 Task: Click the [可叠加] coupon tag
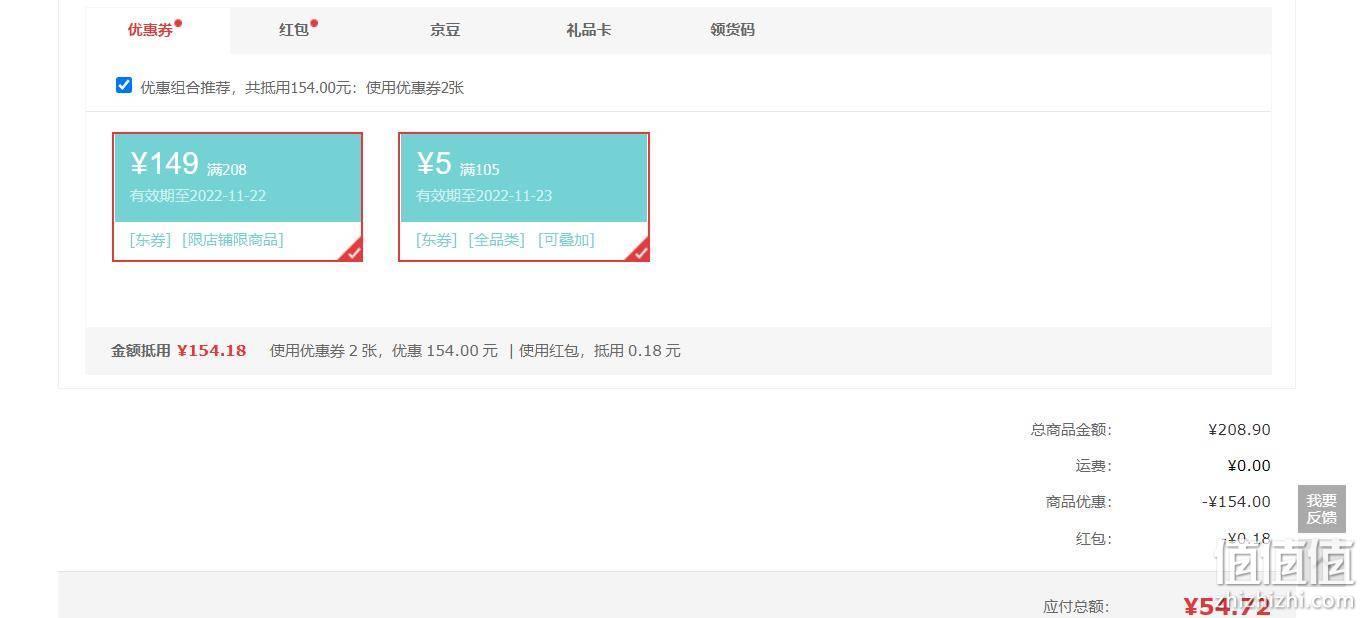(566, 240)
